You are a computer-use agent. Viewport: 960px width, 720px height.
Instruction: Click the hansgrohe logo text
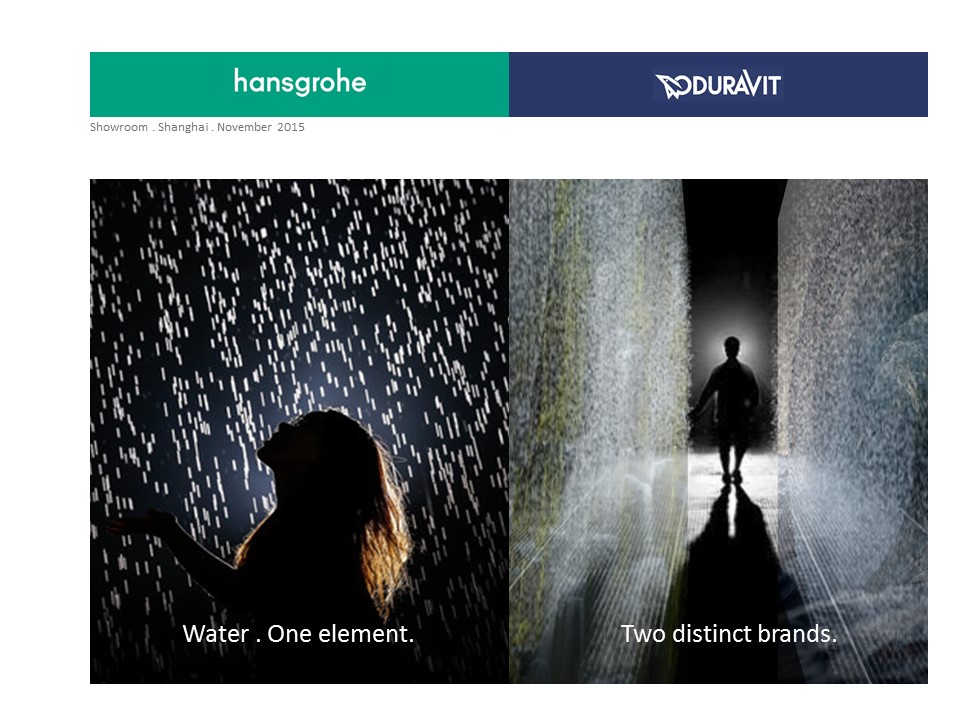300,83
